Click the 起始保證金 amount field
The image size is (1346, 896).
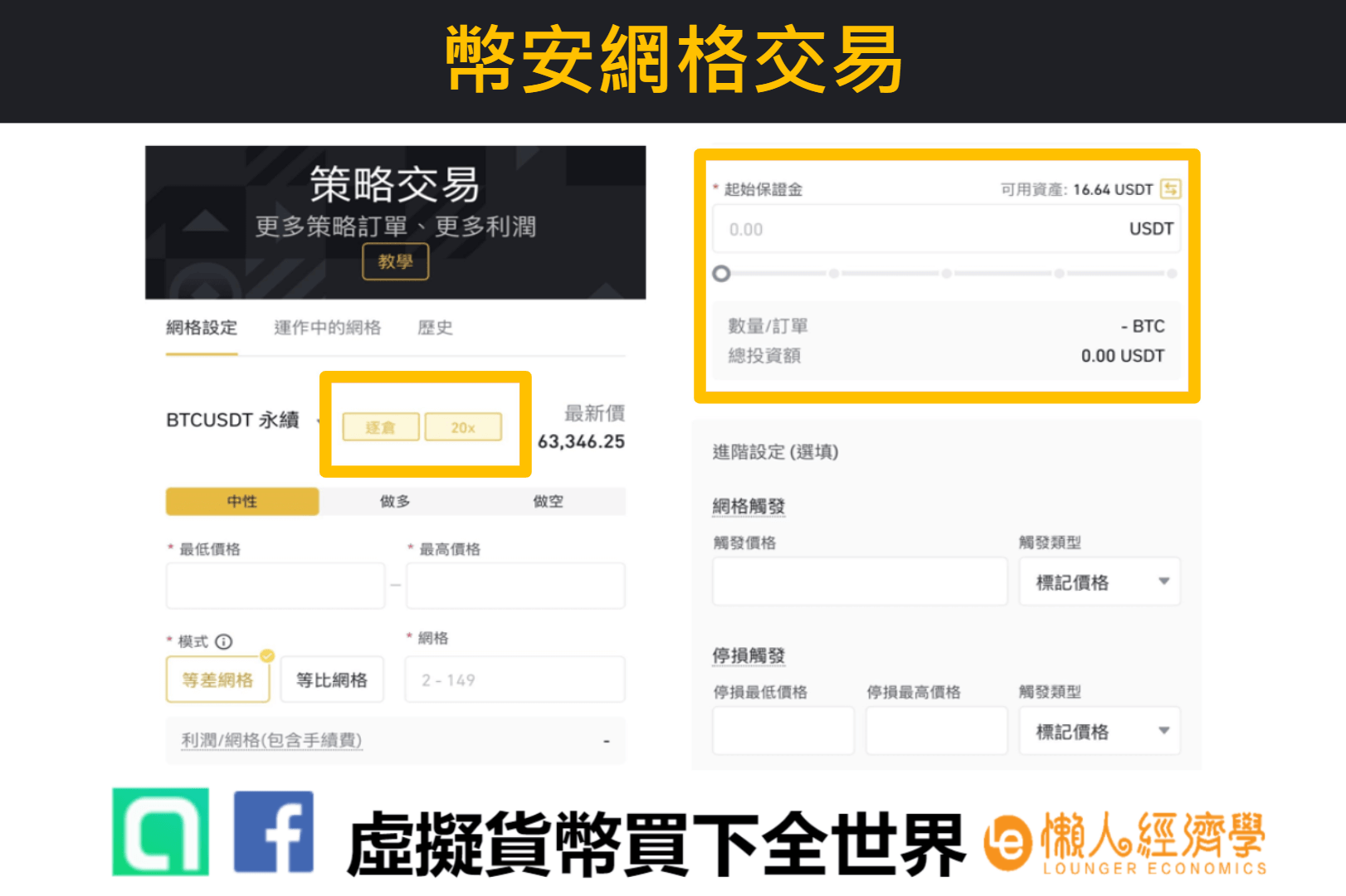coord(946,229)
